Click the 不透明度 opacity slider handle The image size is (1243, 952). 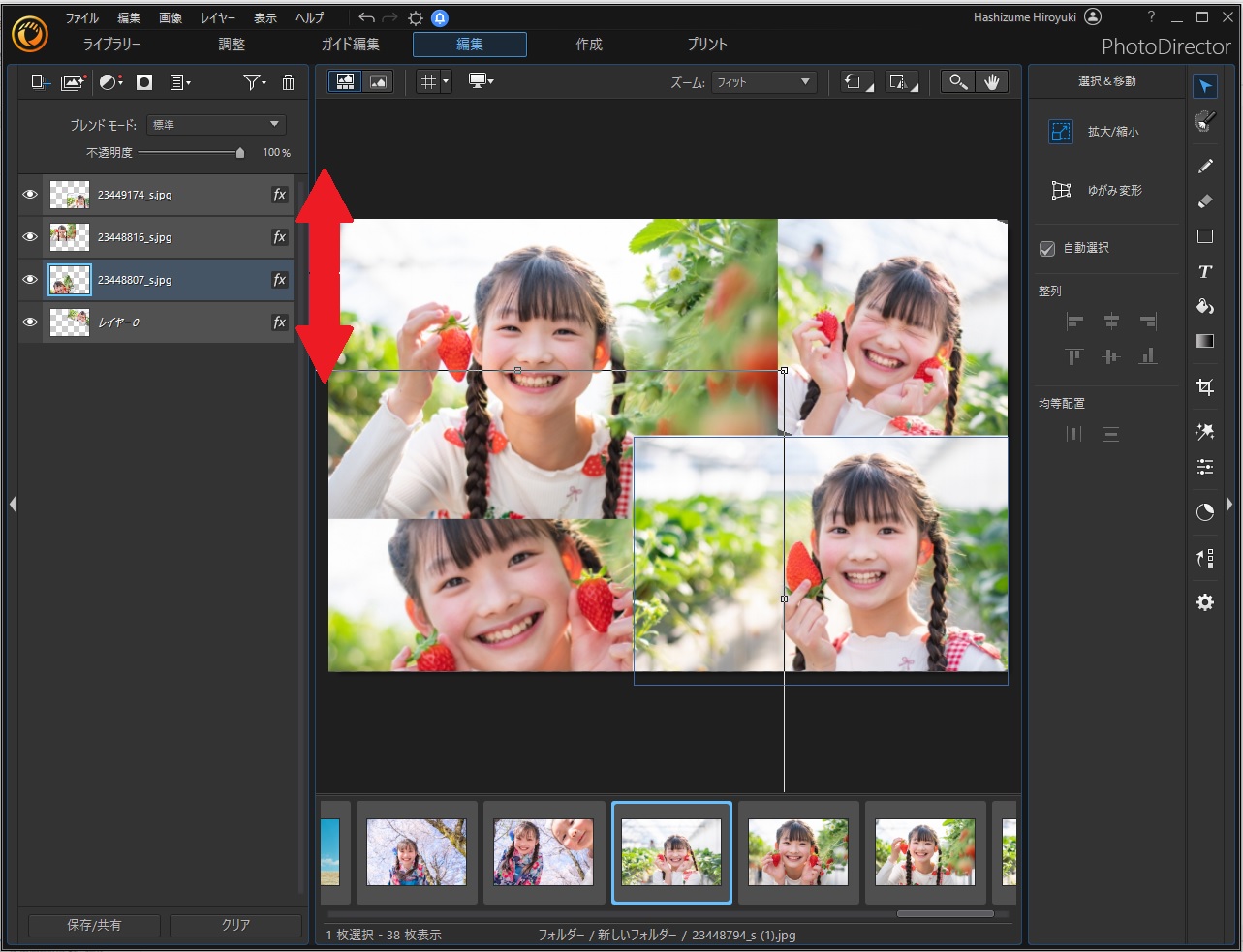(x=240, y=153)
